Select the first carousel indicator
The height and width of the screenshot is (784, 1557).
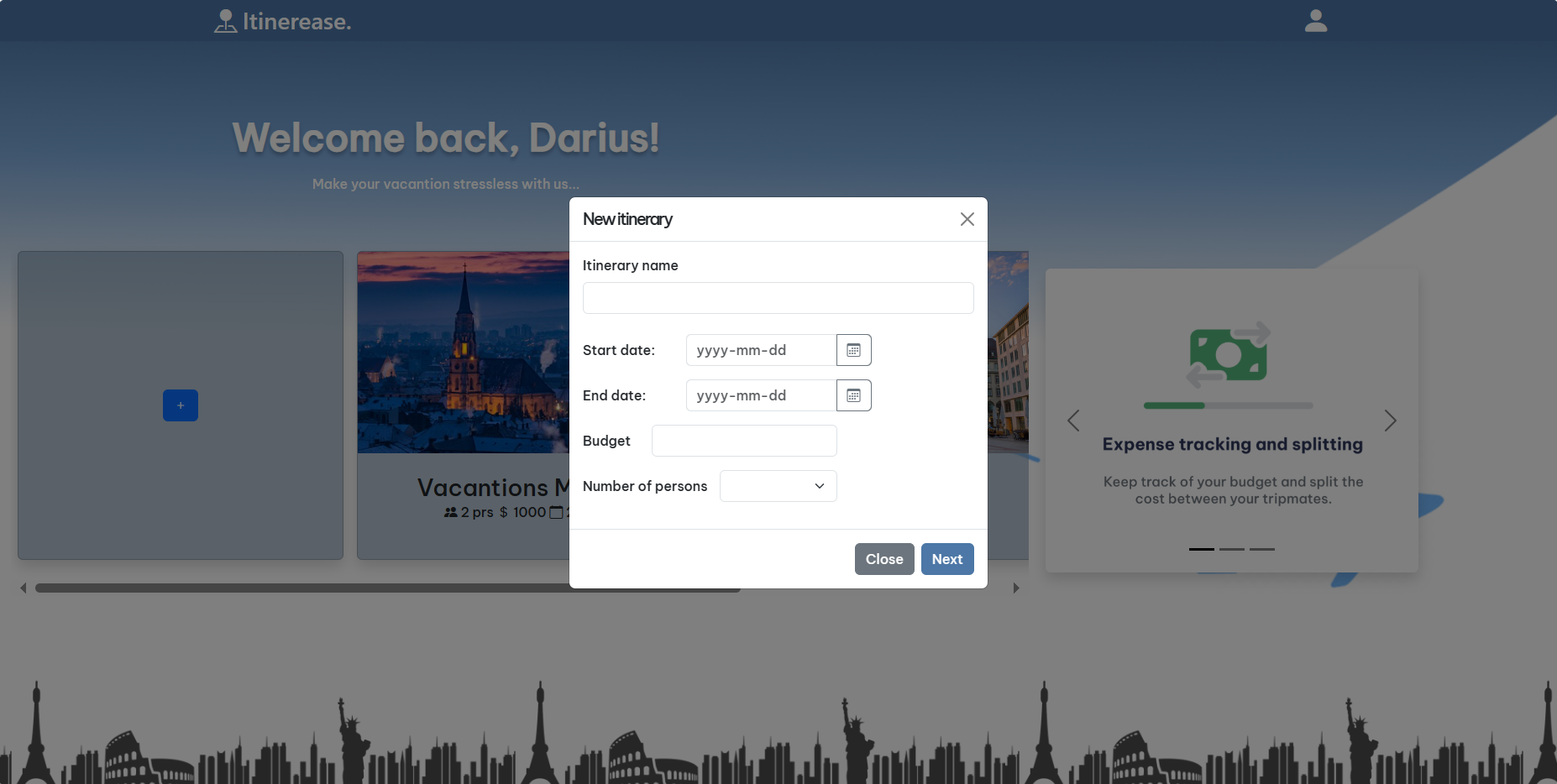pyautogui.click(x=1201, y=549)
